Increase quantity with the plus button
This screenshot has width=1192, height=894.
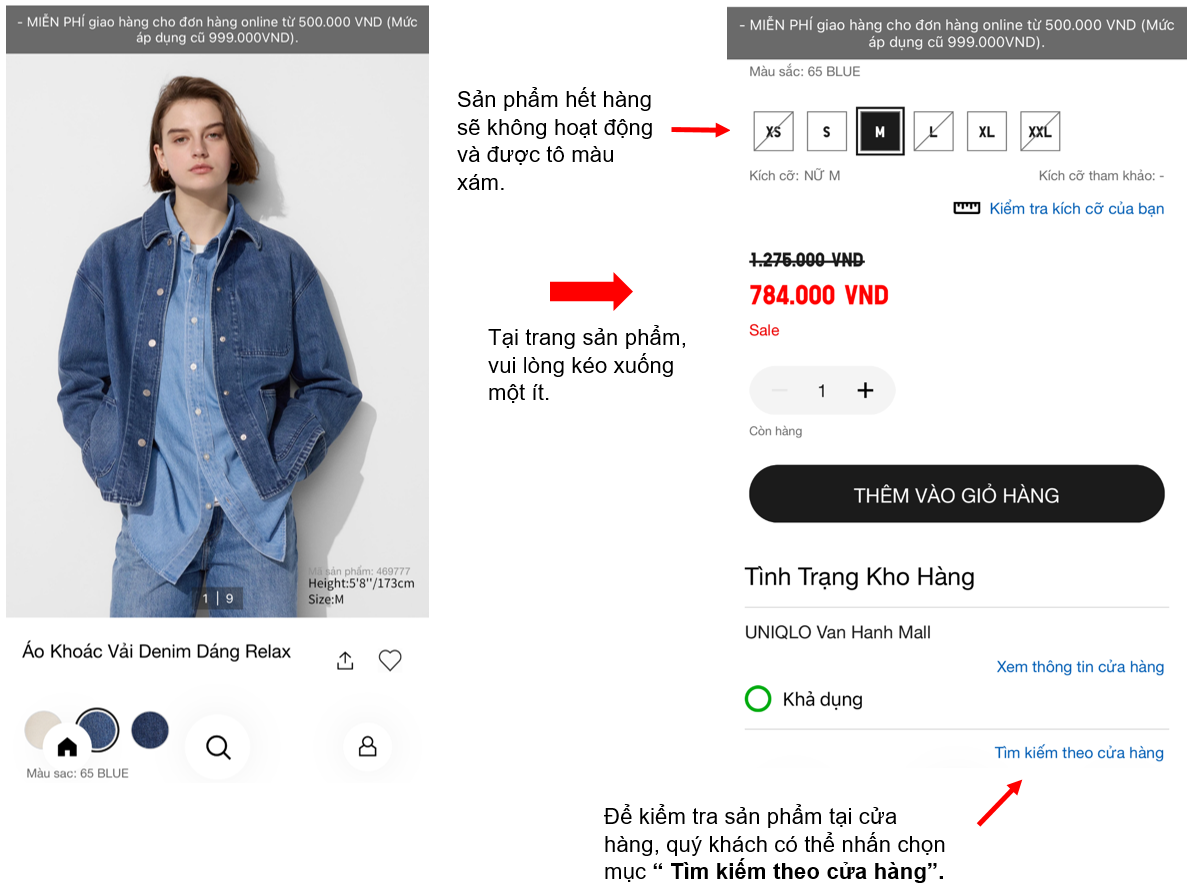(865, 391)
